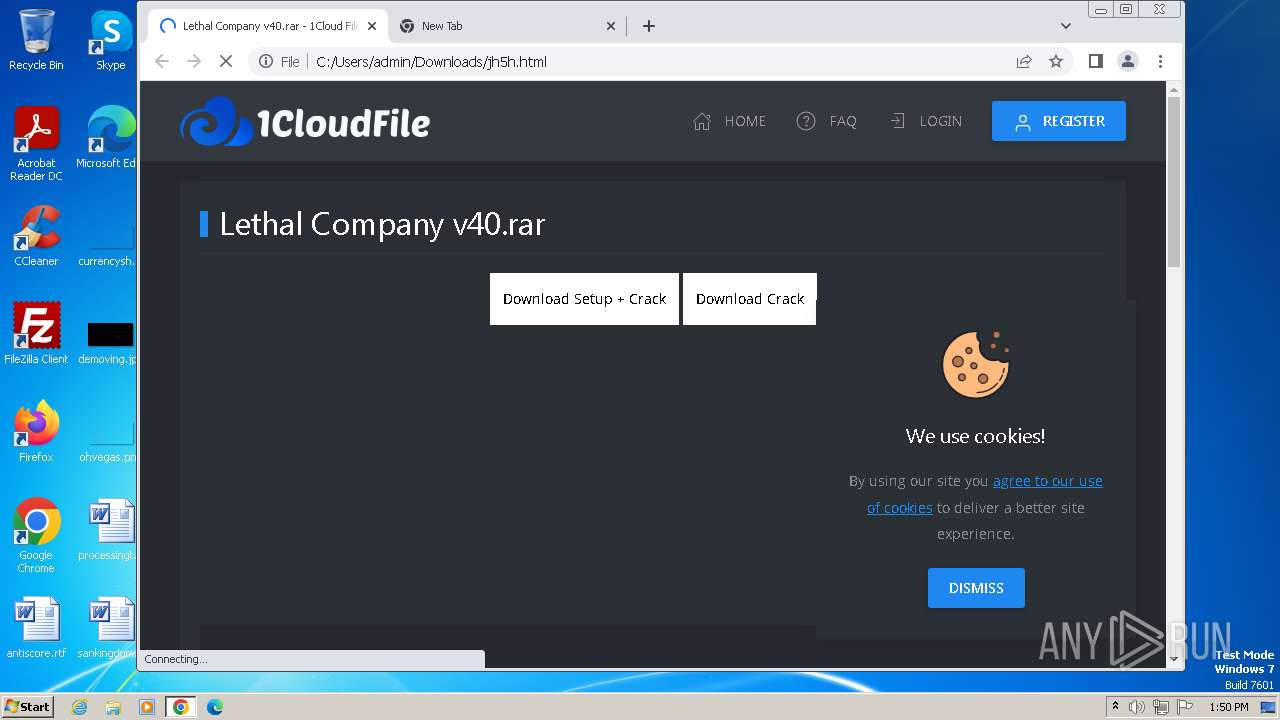
Task: Click the Download Crack button
Action: point(750,299)
